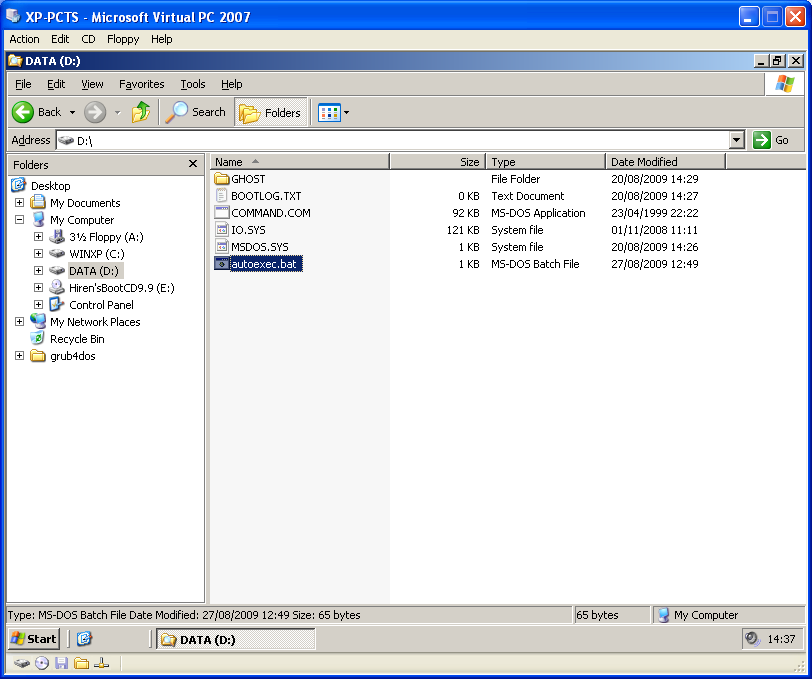Open the Forward history dropdown arrow

118,112
